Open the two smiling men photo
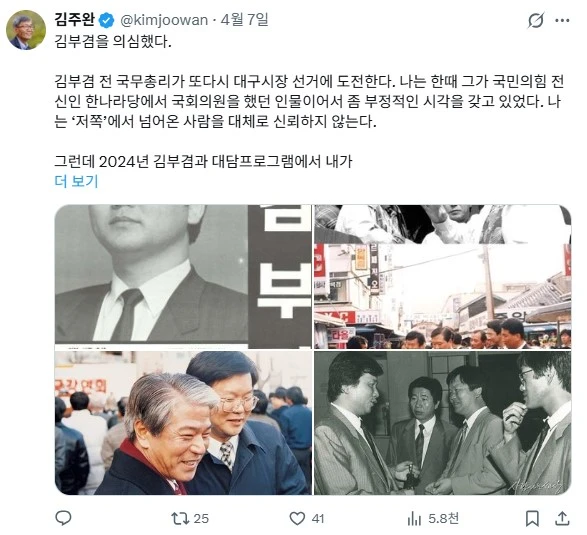The height and width of the screenshot is (535, 587). (x=183, y=423)
